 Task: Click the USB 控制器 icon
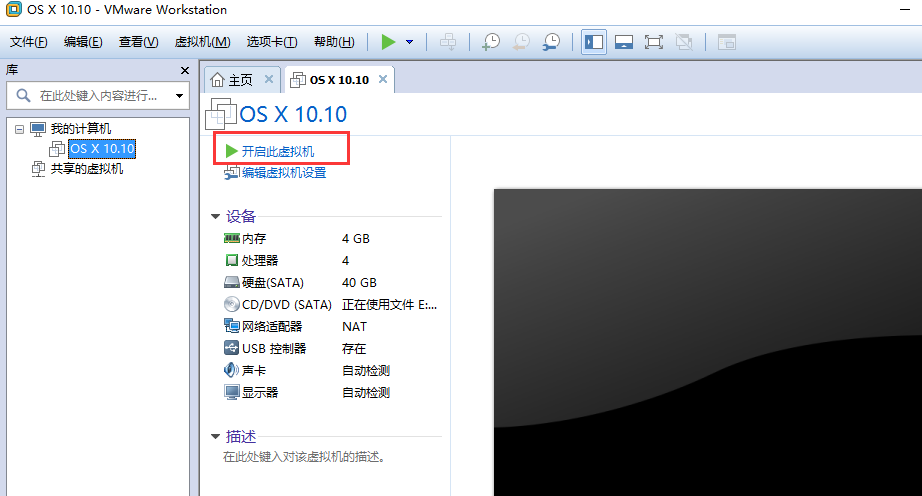pos(232,348)
